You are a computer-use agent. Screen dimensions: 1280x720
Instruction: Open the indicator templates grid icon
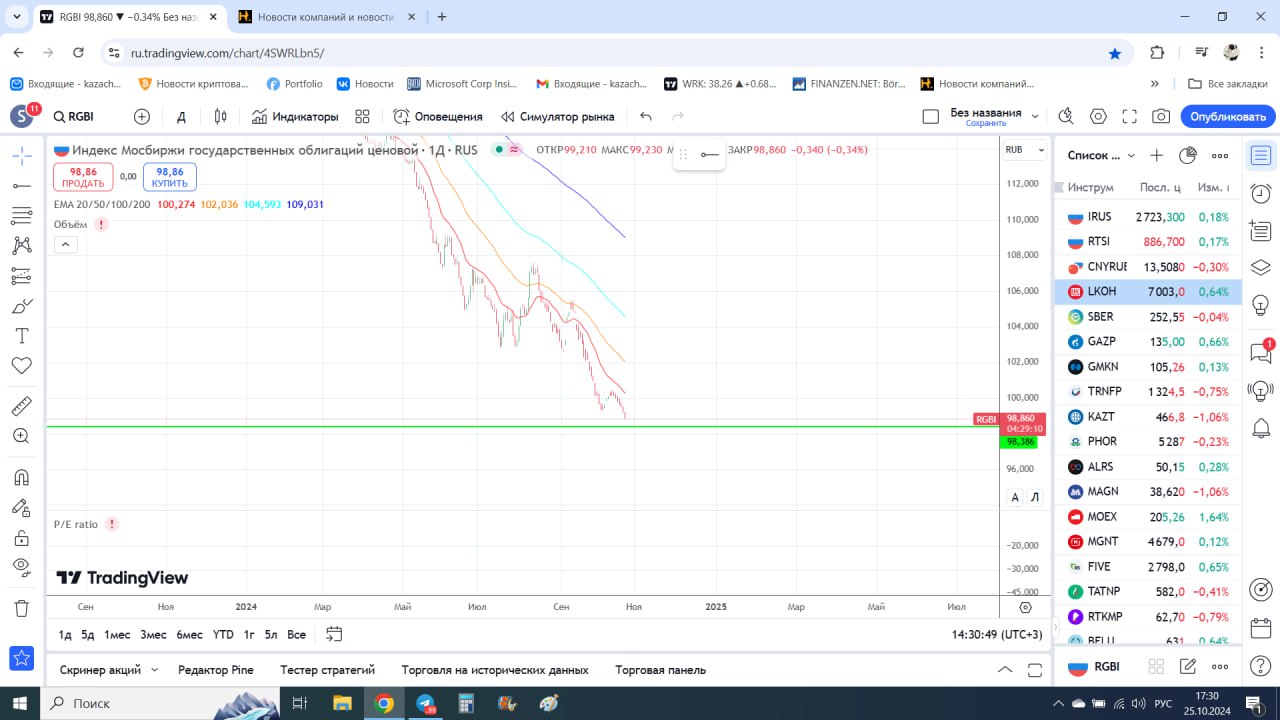pyautogui.click(x=362, y=116)
